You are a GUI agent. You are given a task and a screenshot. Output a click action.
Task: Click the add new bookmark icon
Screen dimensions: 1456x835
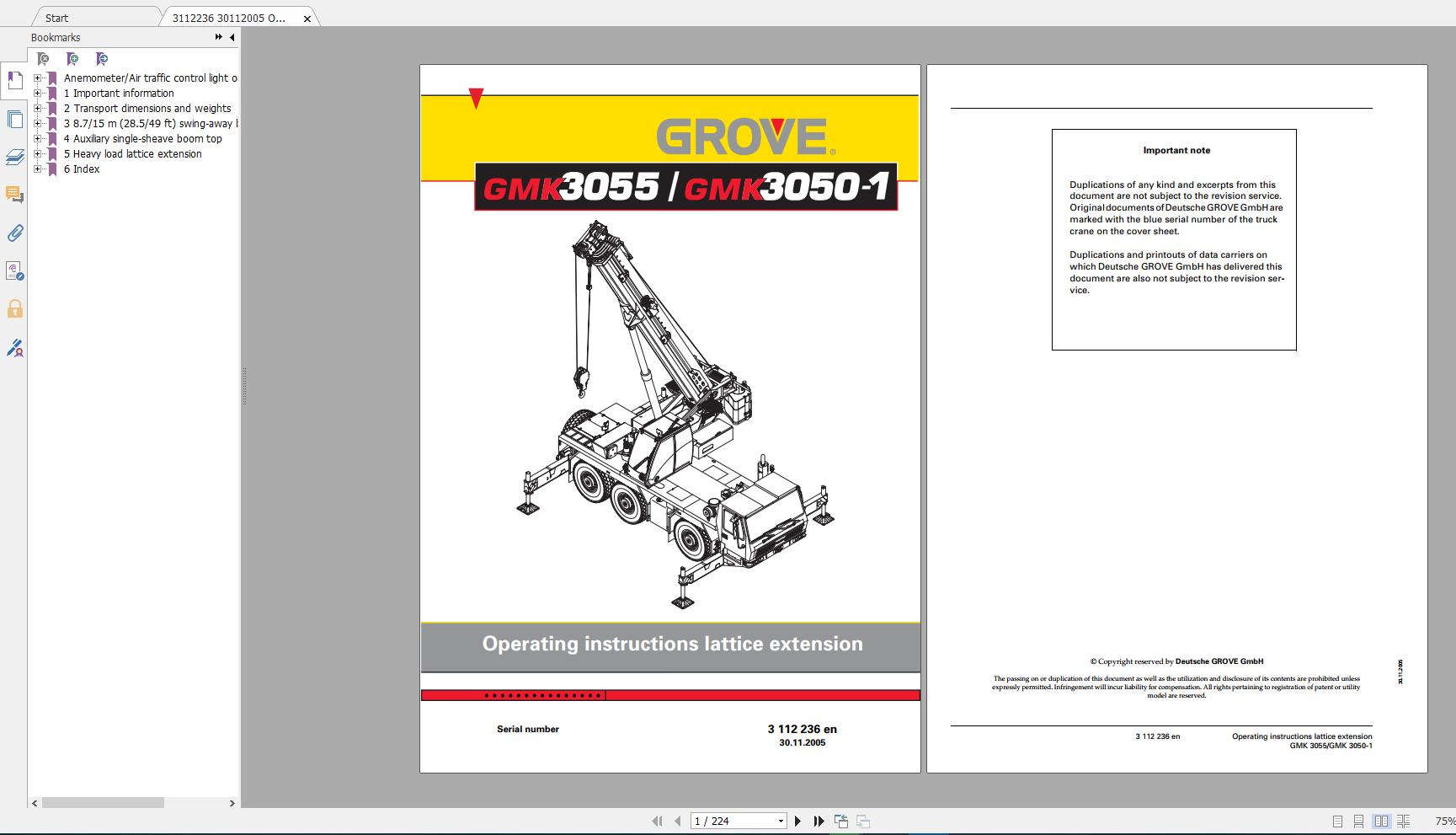click(x=72, y=59)
